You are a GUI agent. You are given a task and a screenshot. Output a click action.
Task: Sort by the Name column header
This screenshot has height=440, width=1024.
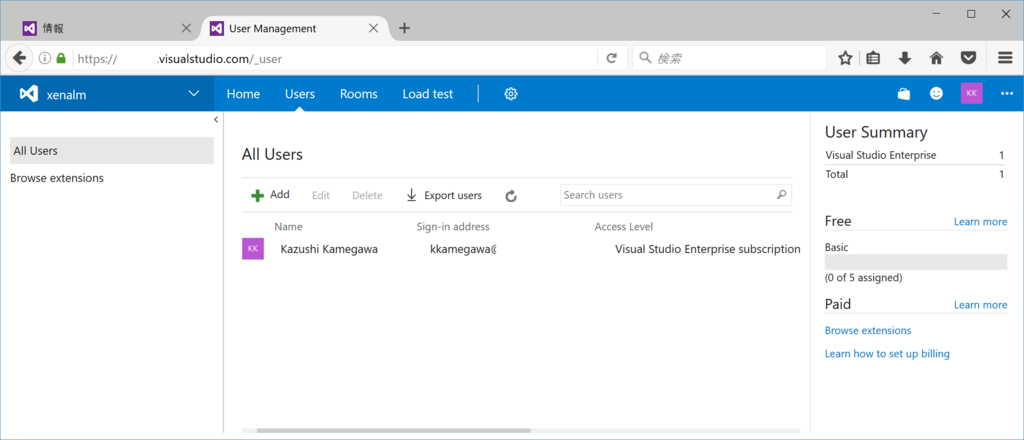[x=288, y=227]
